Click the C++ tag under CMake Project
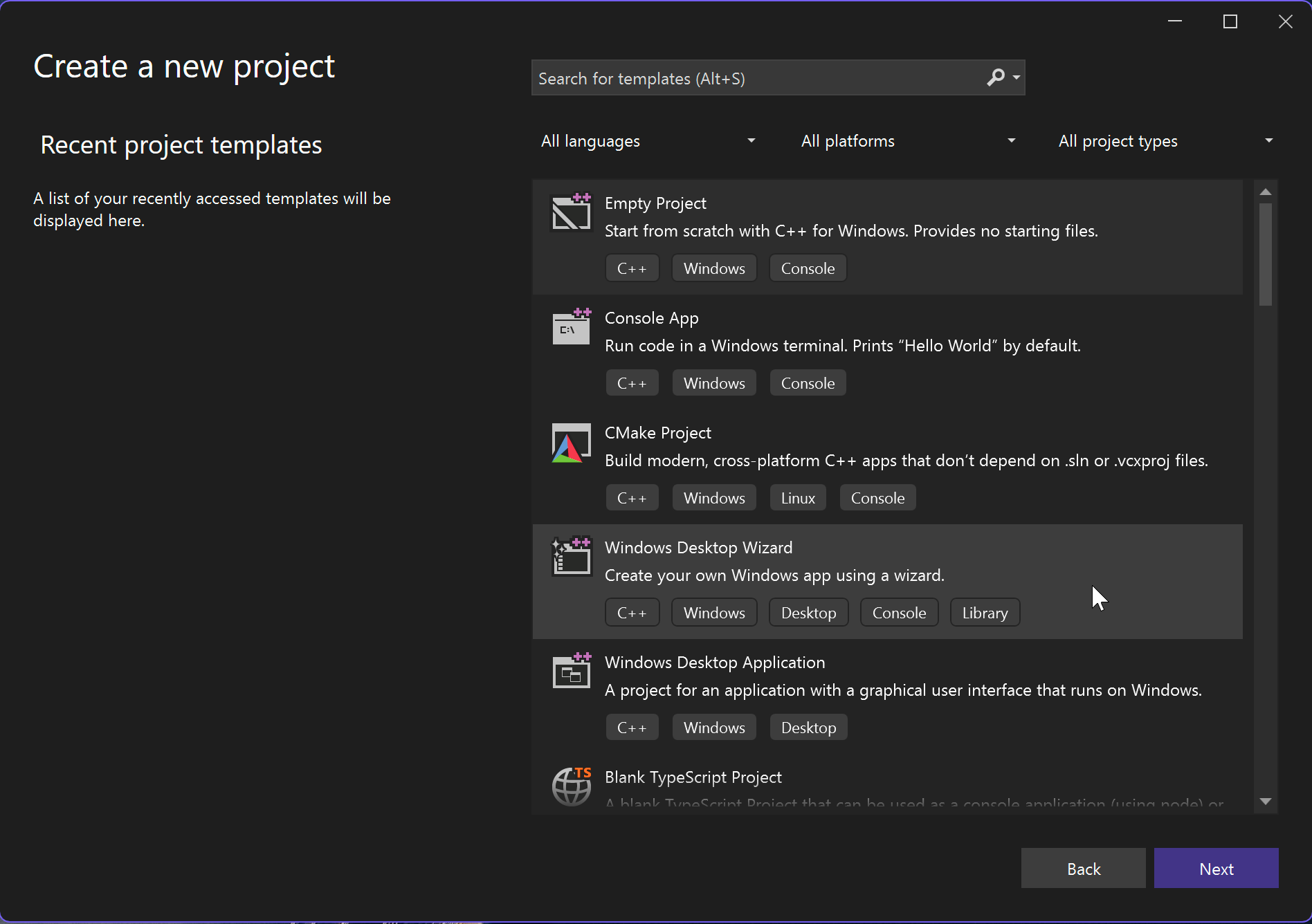 pos(632,498)
